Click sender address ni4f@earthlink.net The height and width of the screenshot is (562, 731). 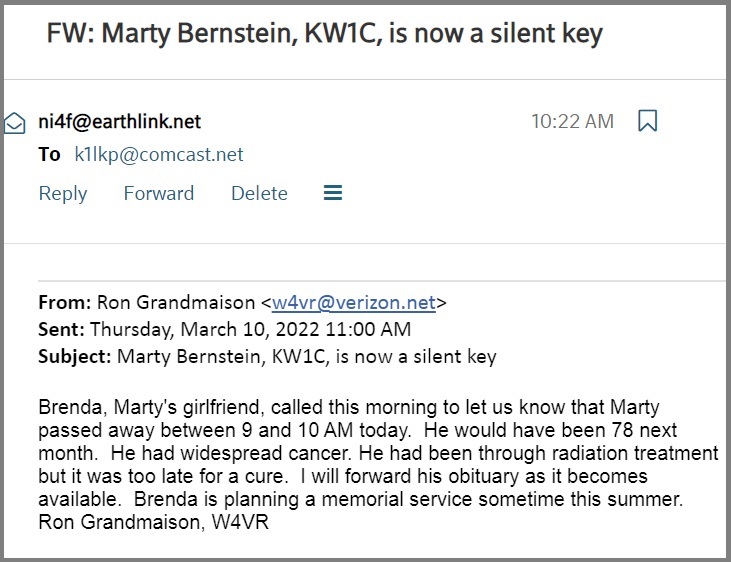(119, 121)
